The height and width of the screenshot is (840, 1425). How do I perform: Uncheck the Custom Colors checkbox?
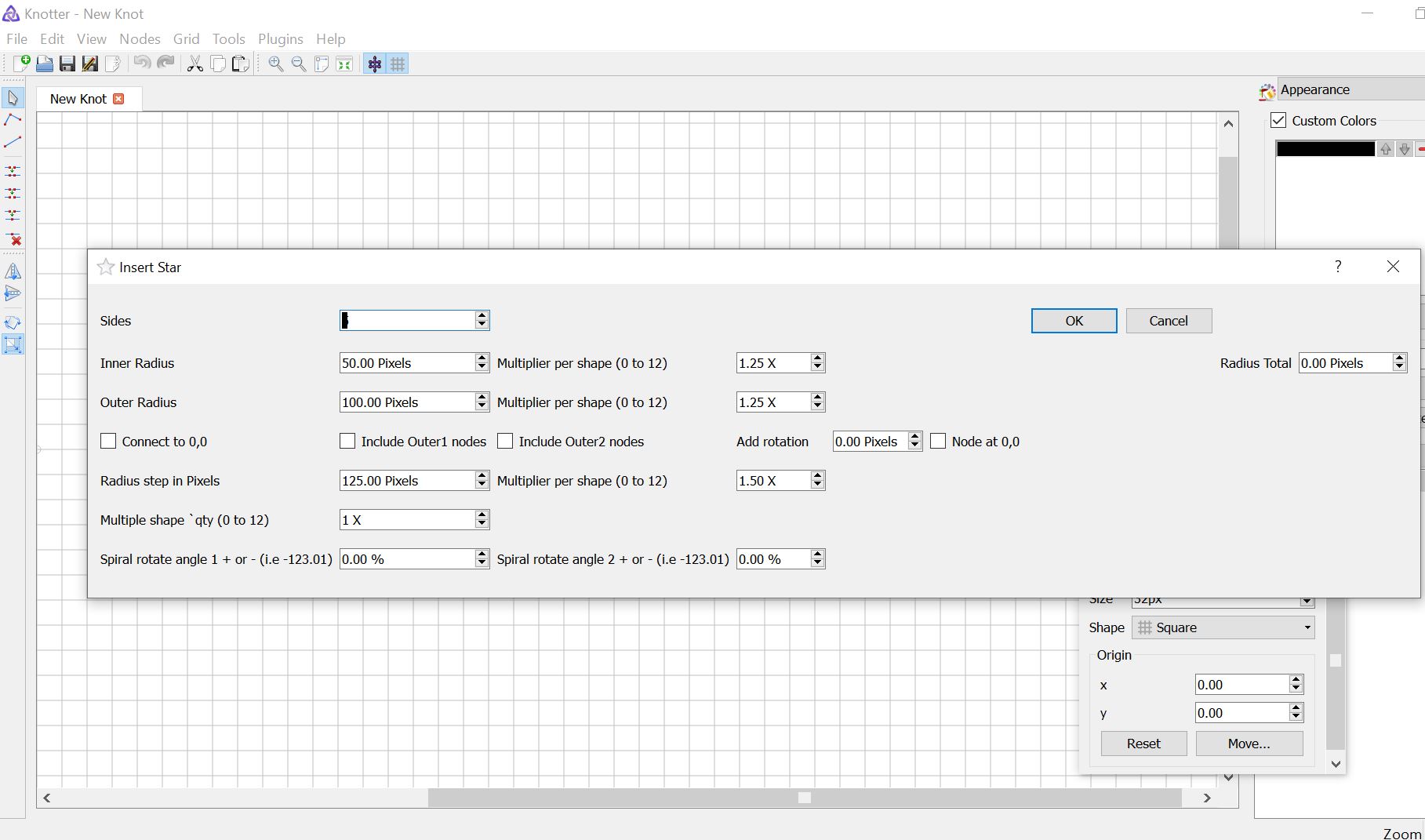pos(1278,121)
